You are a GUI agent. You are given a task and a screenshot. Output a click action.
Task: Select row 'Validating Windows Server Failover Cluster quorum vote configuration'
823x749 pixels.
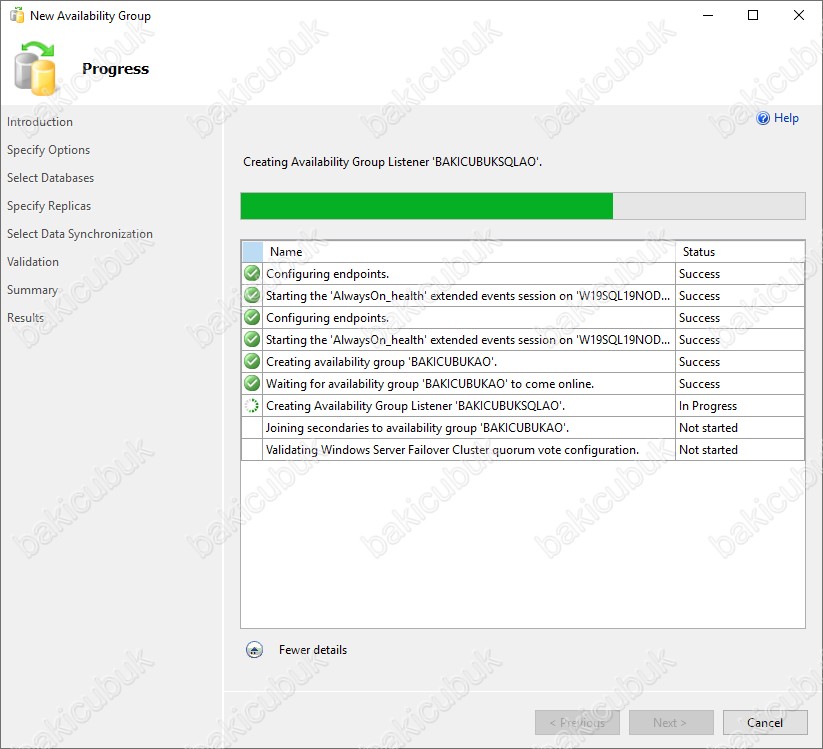pos(523,450)
